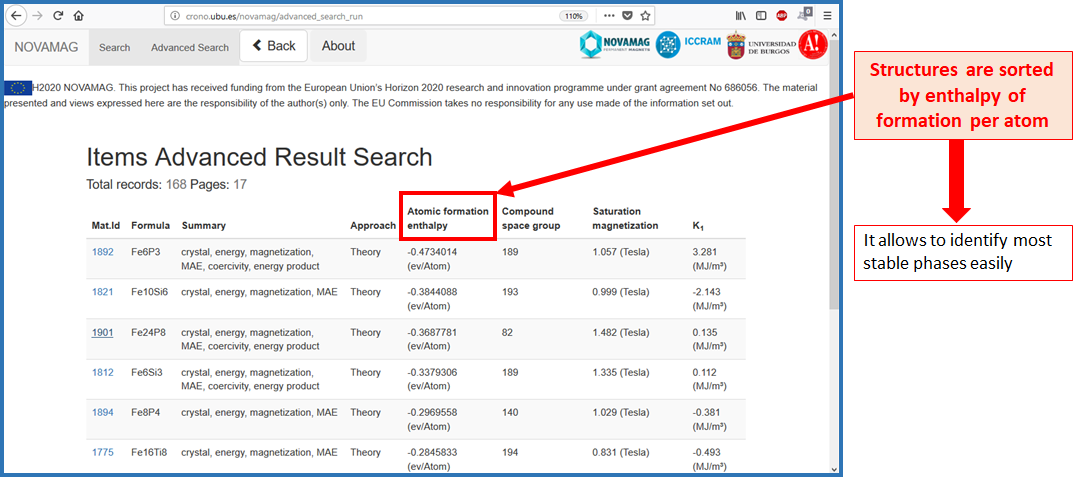Click the Universidad de Burgos logo
Screen dimensions: 1073x481
click(x=761, y=45)
